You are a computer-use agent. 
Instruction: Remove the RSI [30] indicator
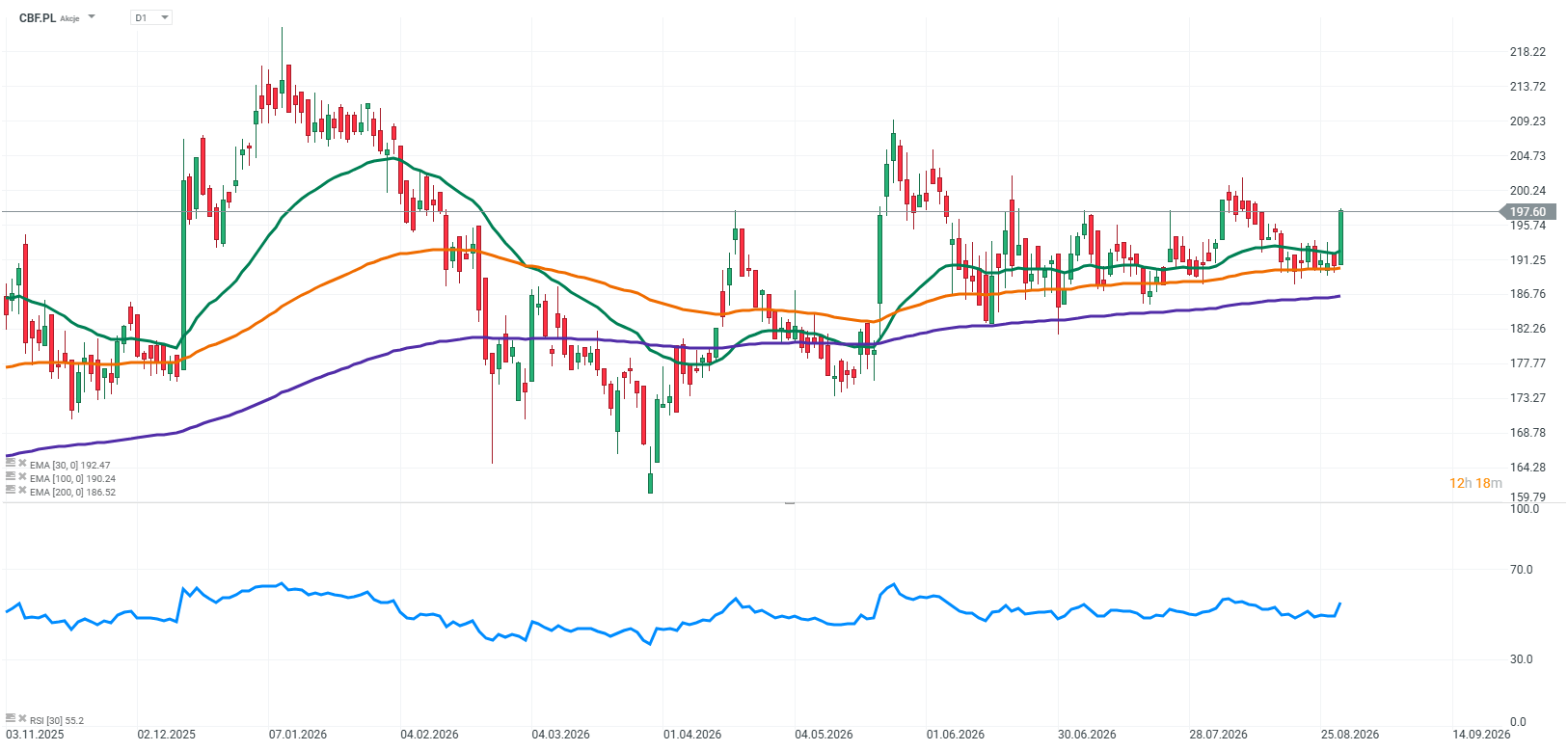click(x=22, y=719)
